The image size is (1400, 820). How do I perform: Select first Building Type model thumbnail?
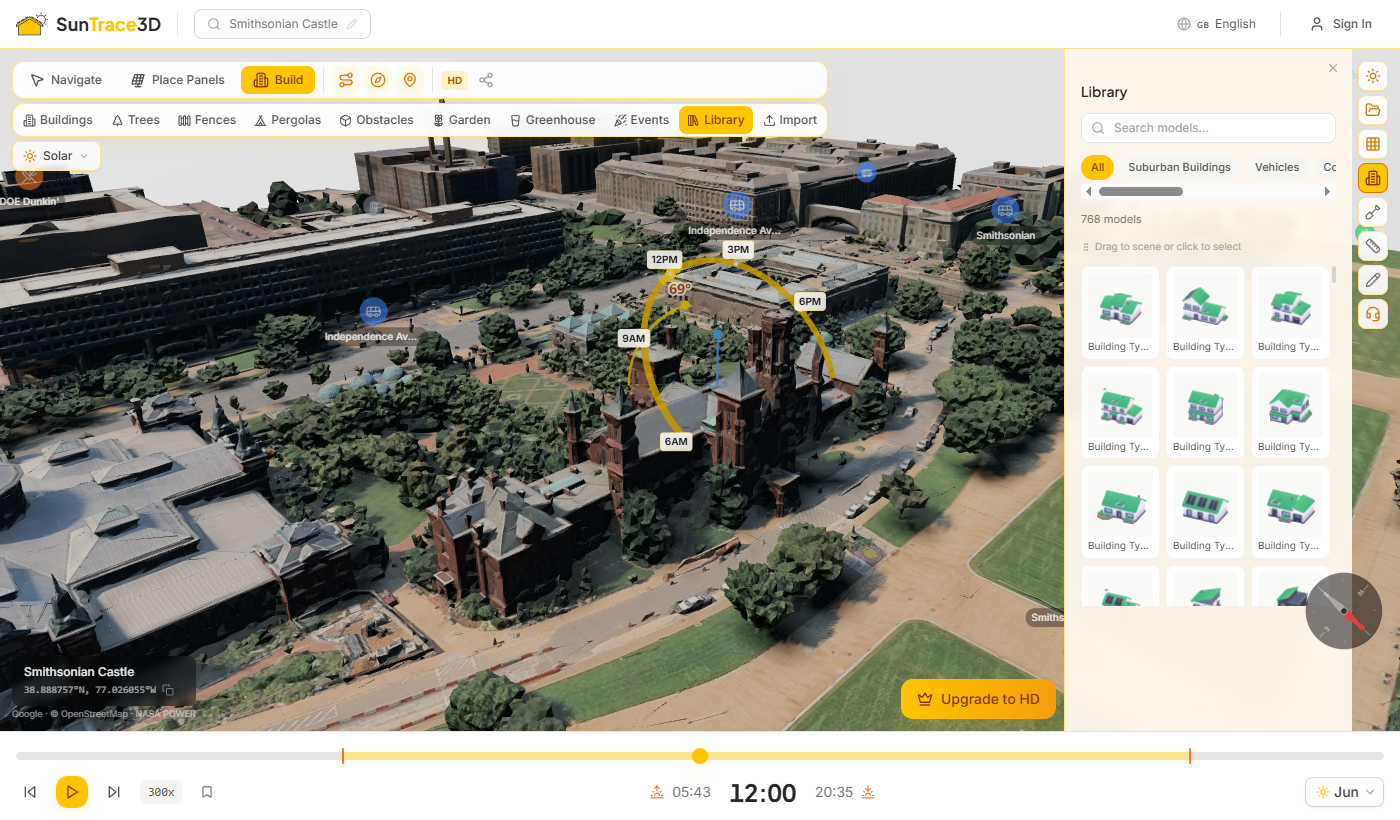1121,312
